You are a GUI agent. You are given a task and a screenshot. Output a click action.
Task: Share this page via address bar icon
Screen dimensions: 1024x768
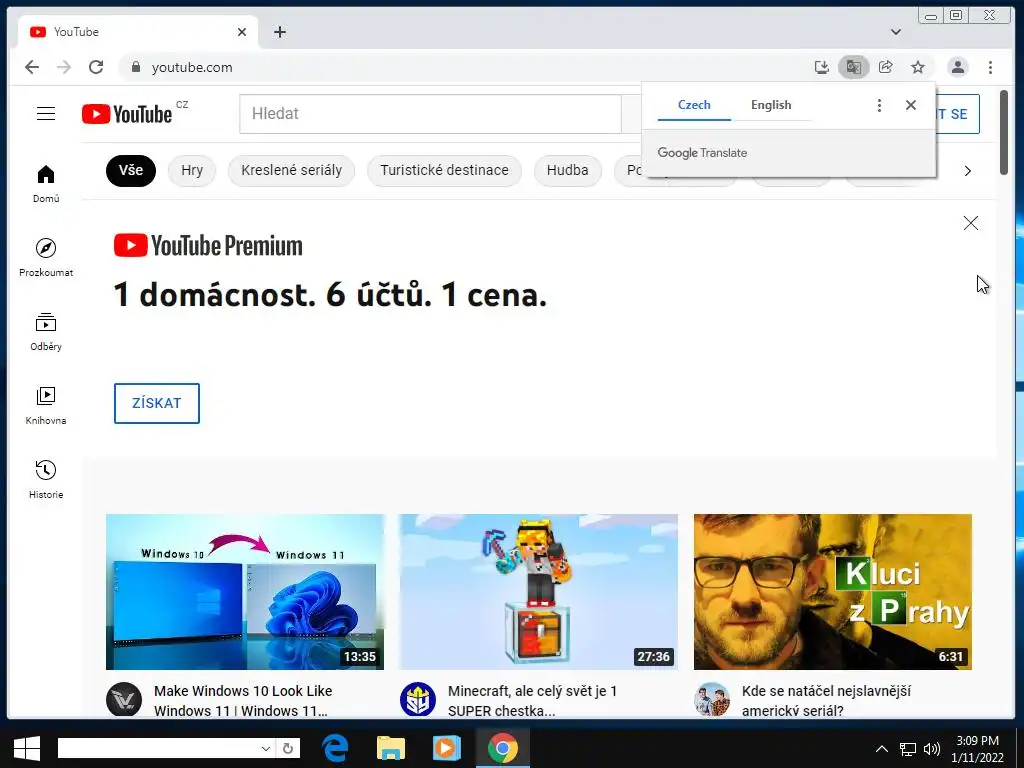[x=886, y=67]
